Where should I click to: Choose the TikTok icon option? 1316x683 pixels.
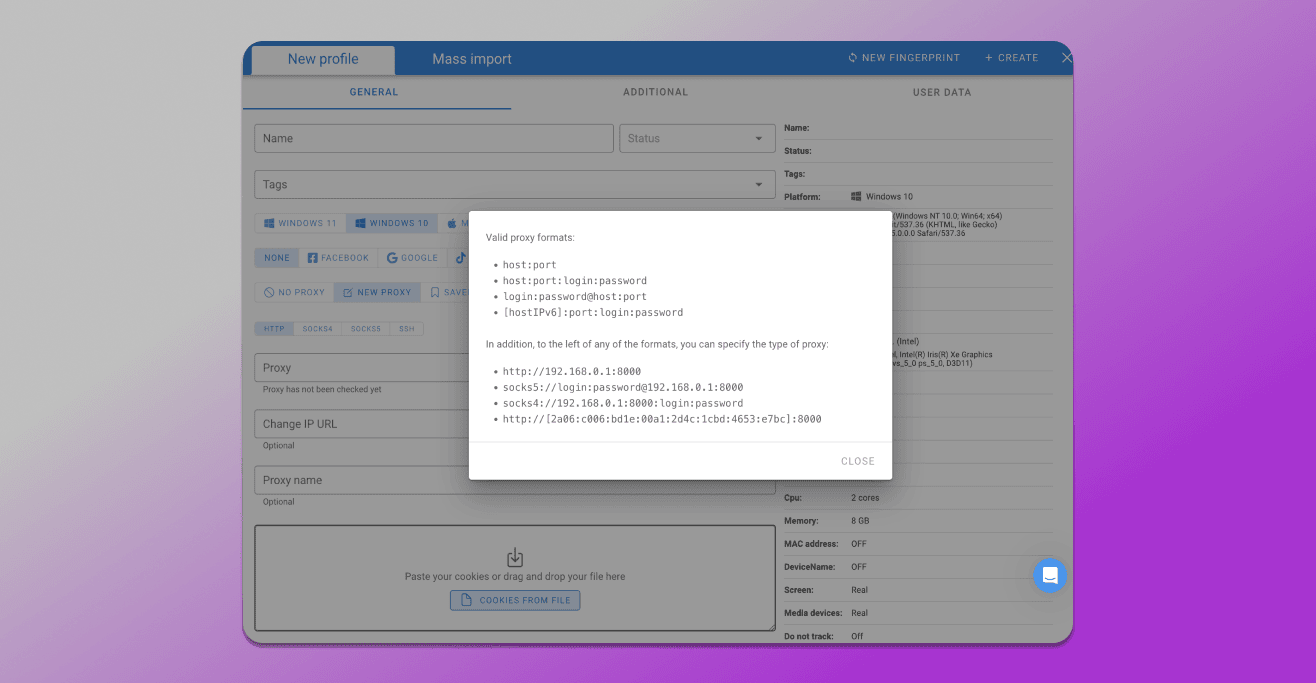(x=460, y=258)
